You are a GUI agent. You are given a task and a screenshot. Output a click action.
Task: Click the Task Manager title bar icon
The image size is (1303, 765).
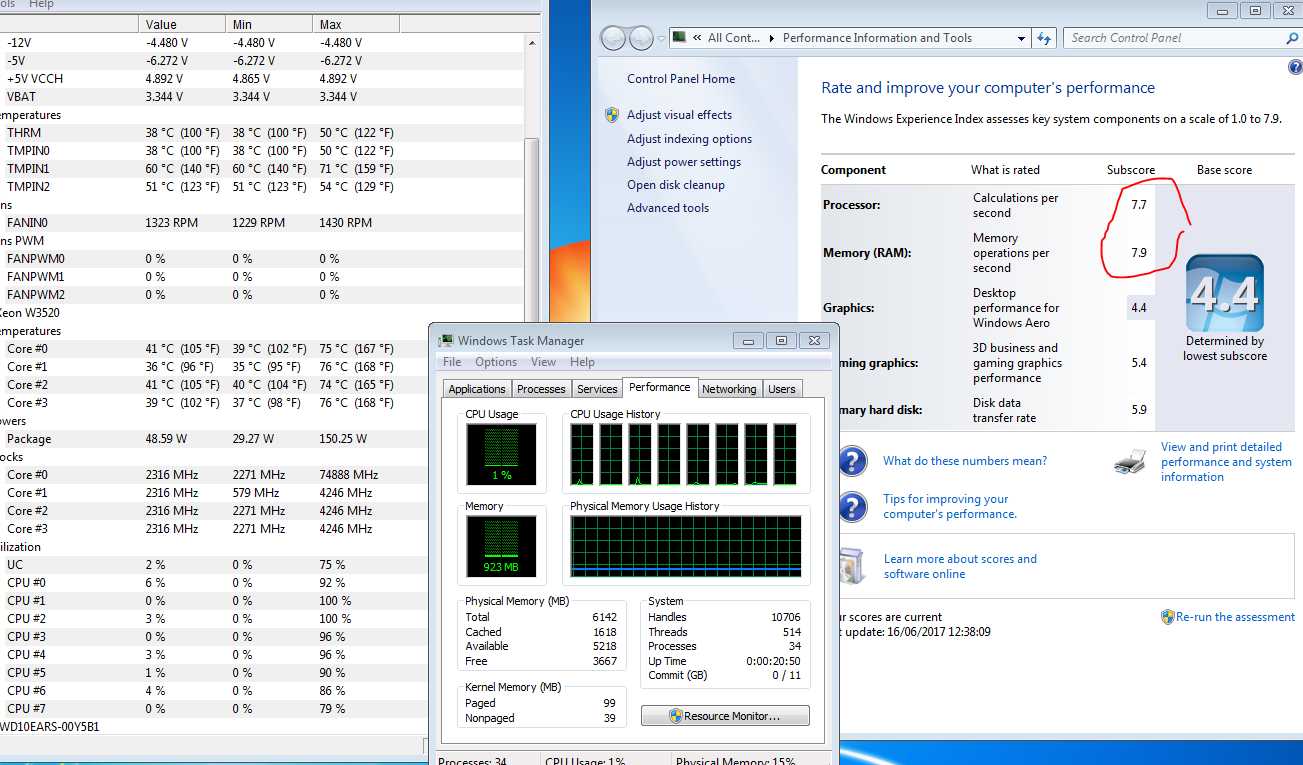[446, 341]
